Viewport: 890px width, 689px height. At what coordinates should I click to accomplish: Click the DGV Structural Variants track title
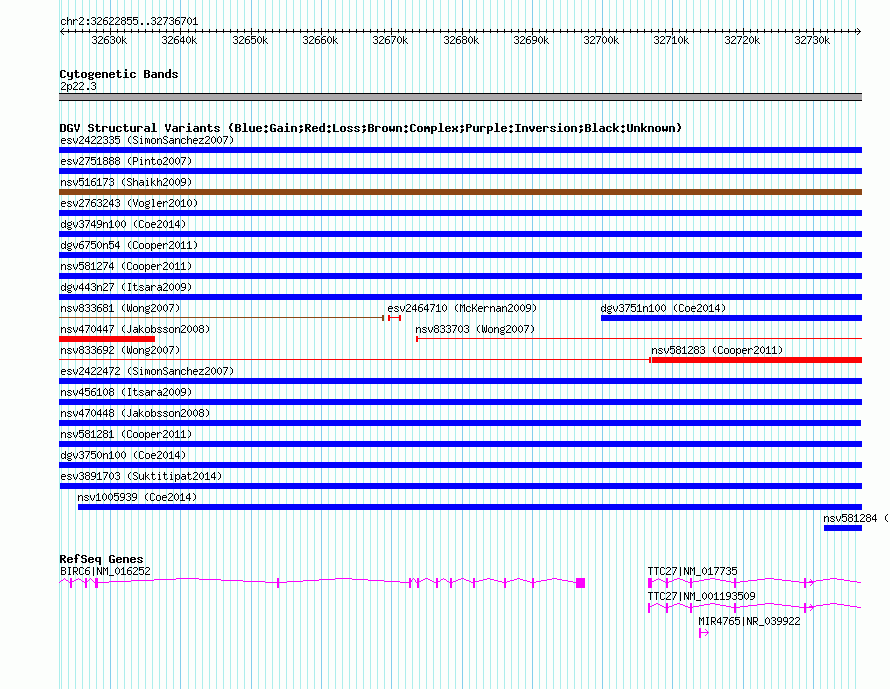370,128
